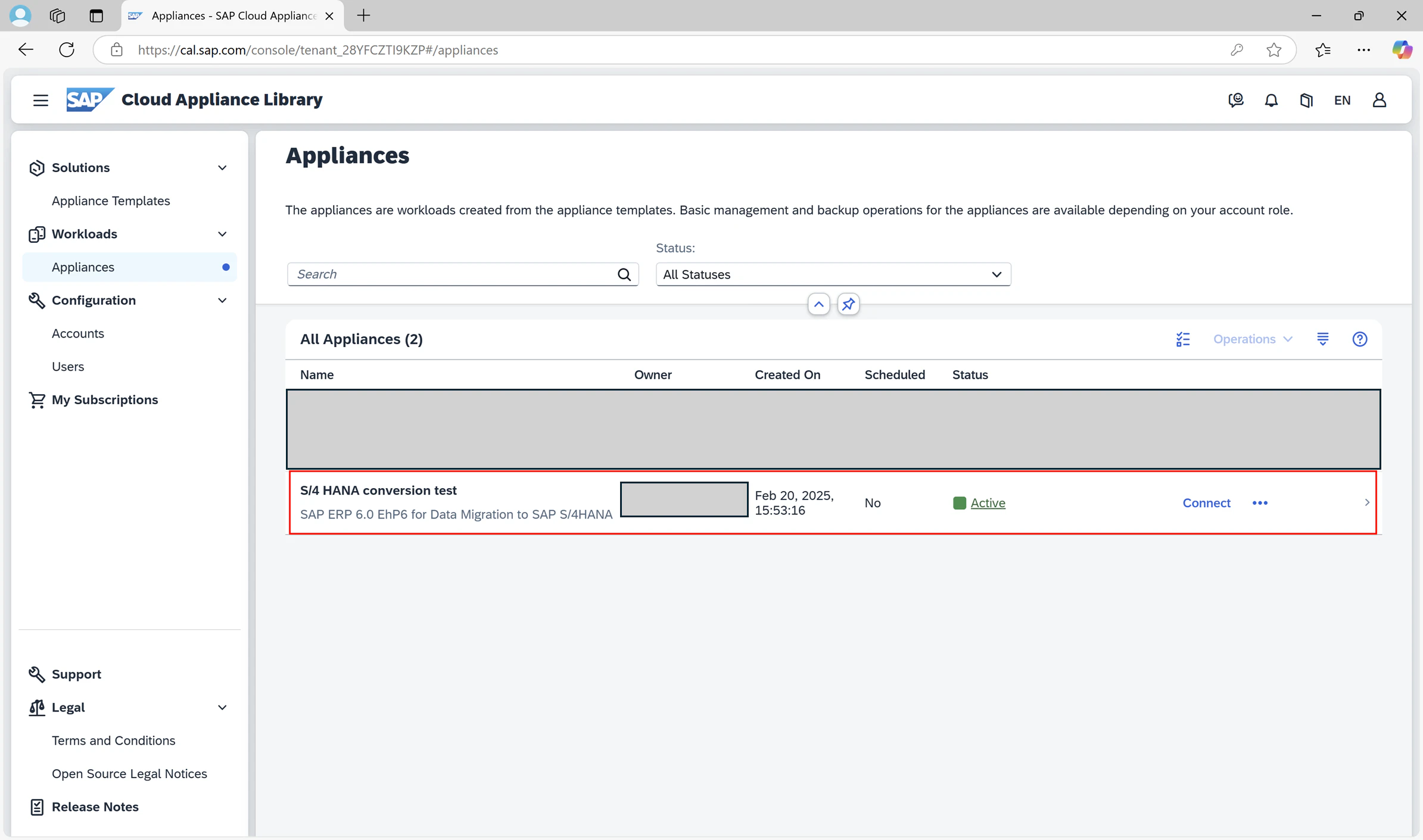Screen dimensions: 1423x840
Task: Click the Workloads icon
Action: coord(37,234)
